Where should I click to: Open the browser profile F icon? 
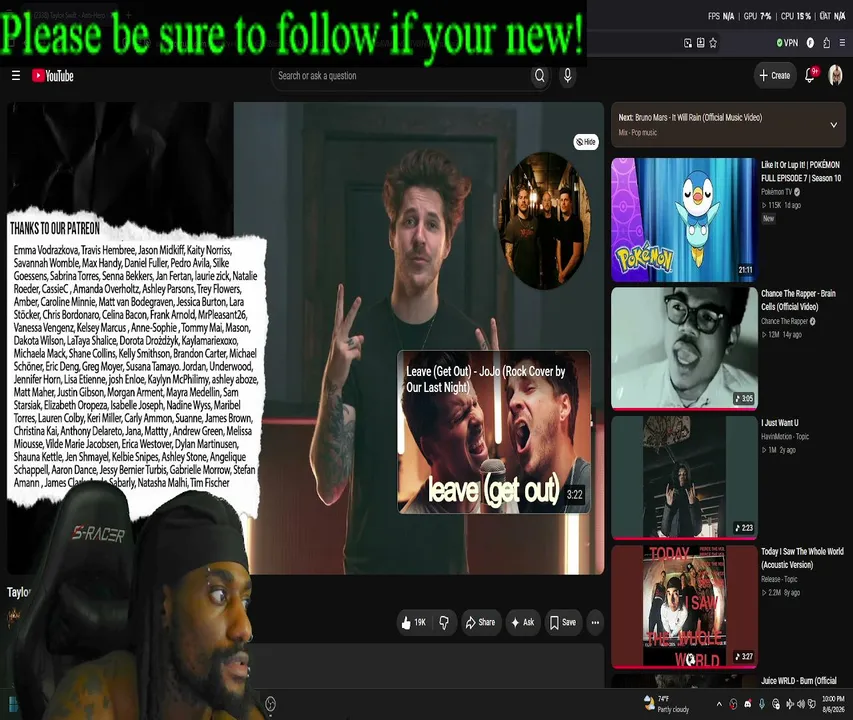[x=810, y=43]
